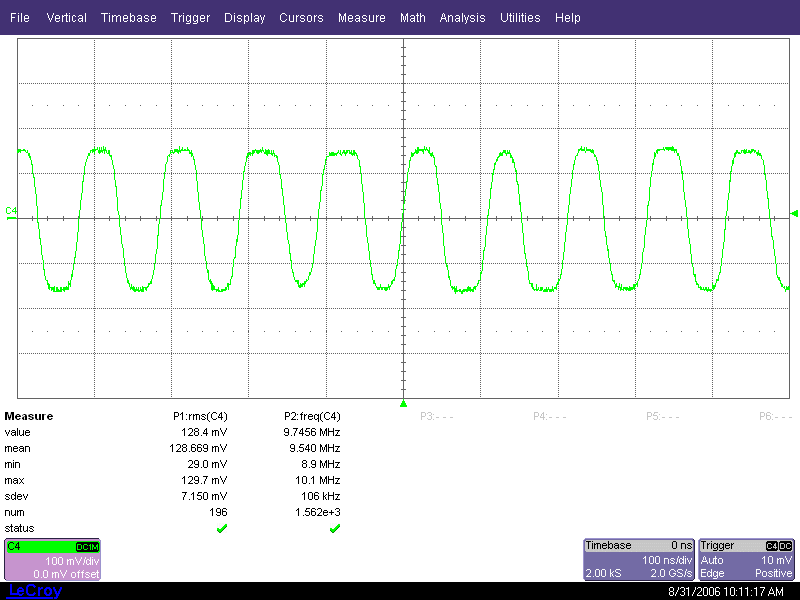Open the Display menu
Viewport: 800px width, 600px height.
(244, 18)
